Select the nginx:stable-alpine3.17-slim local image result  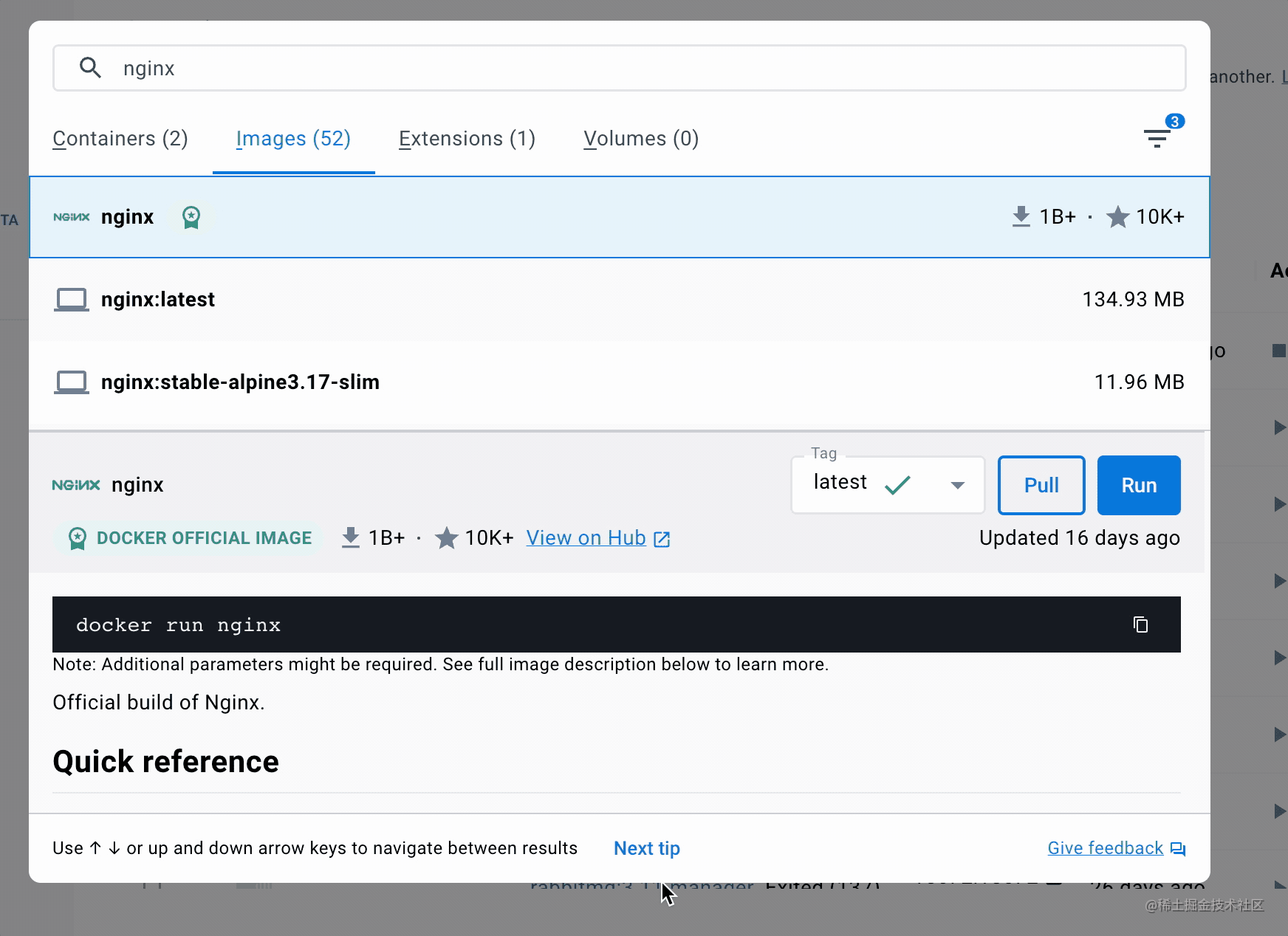(620, 382)
